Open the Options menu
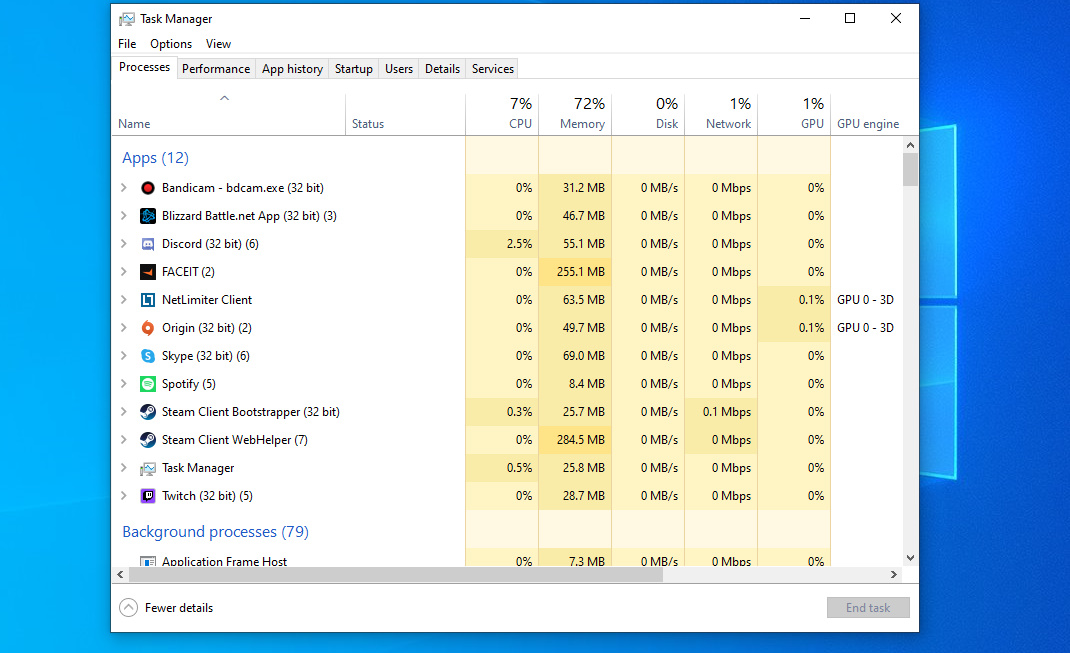The height and width of the screenshot is (653, 1070). click(x=171, y=44)
